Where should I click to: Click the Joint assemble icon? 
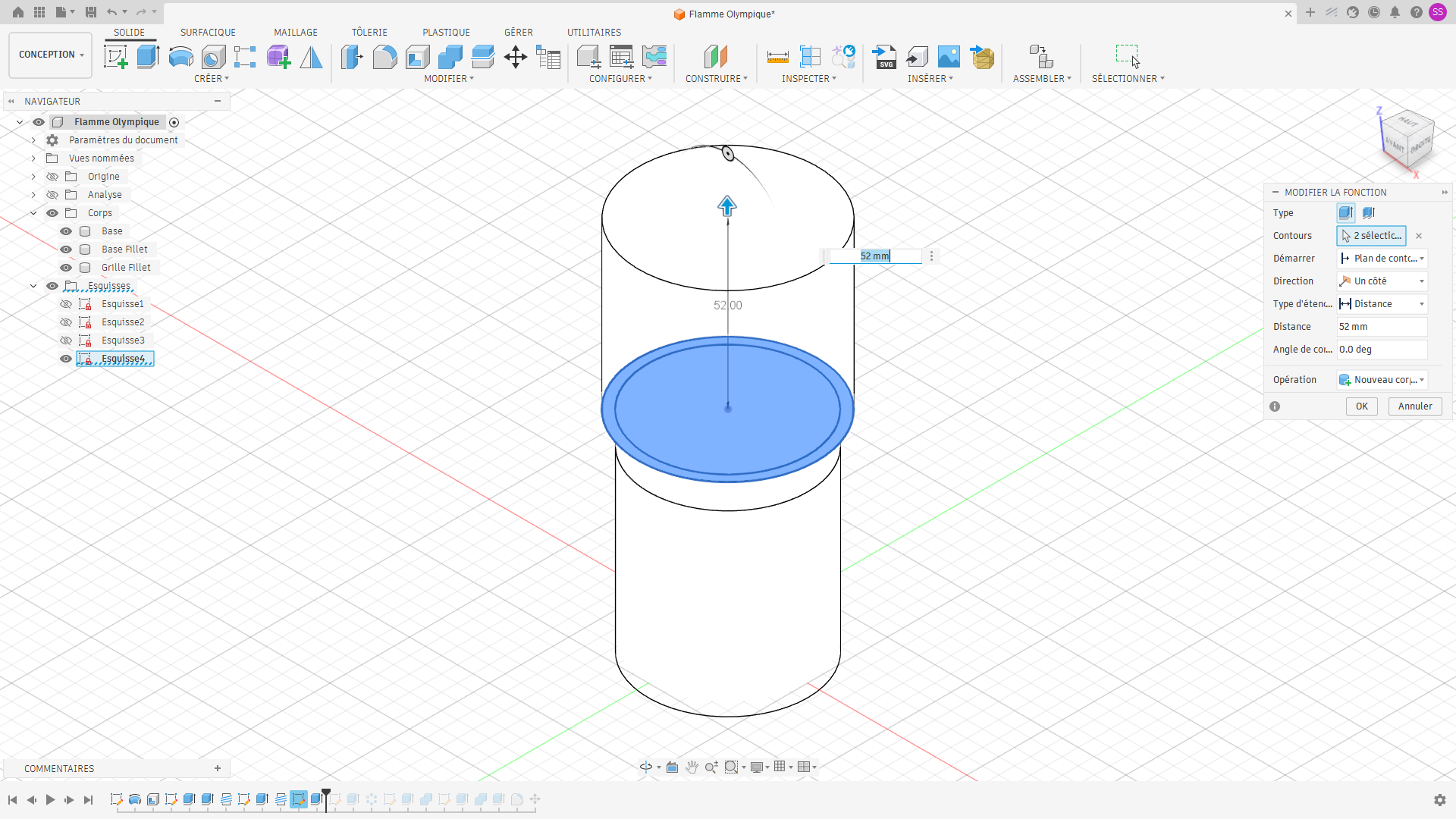click(1041, 57)
